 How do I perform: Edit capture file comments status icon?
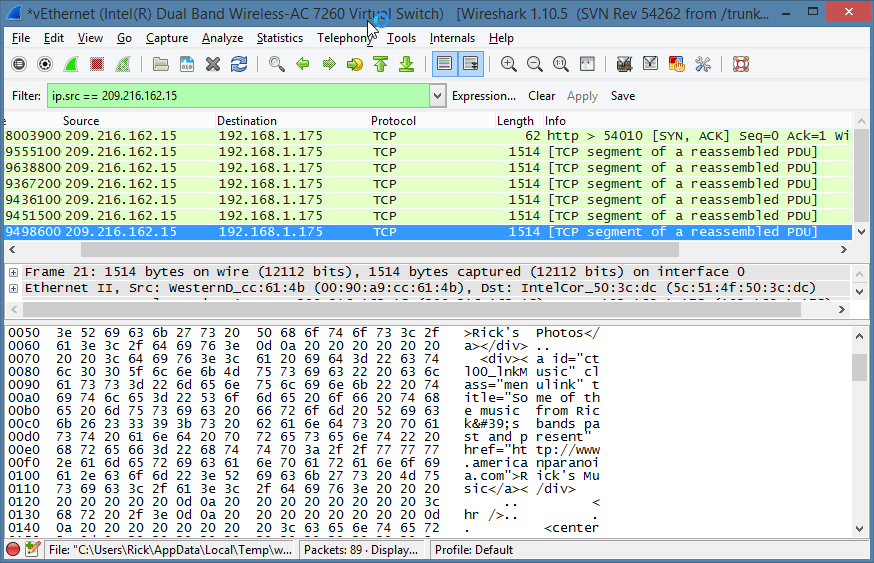coord(32,550)
